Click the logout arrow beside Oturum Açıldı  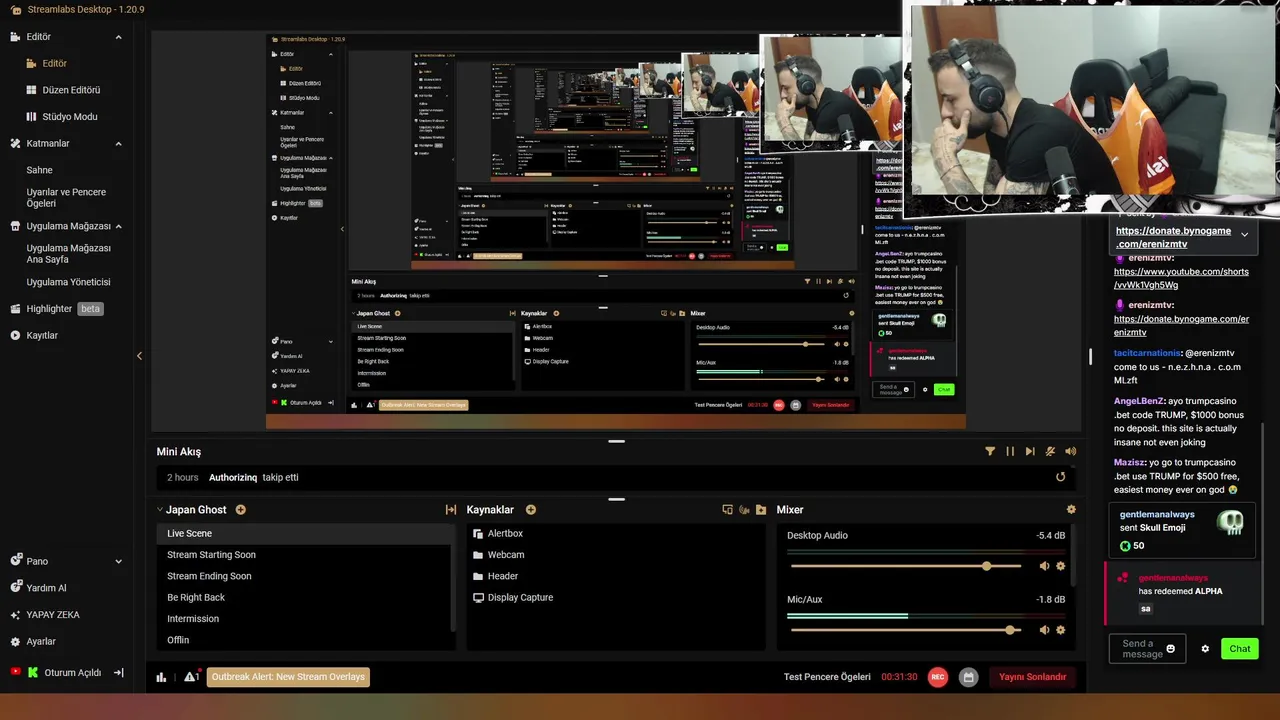(118, 673)
